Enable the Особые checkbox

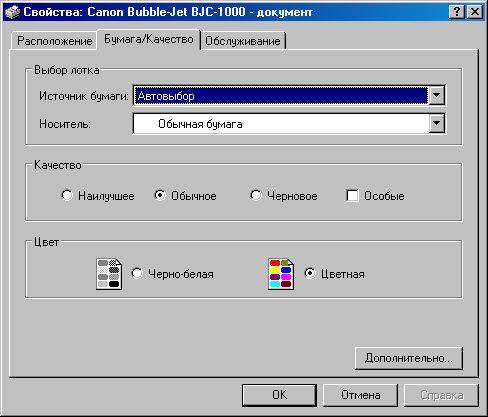point(352,196)
